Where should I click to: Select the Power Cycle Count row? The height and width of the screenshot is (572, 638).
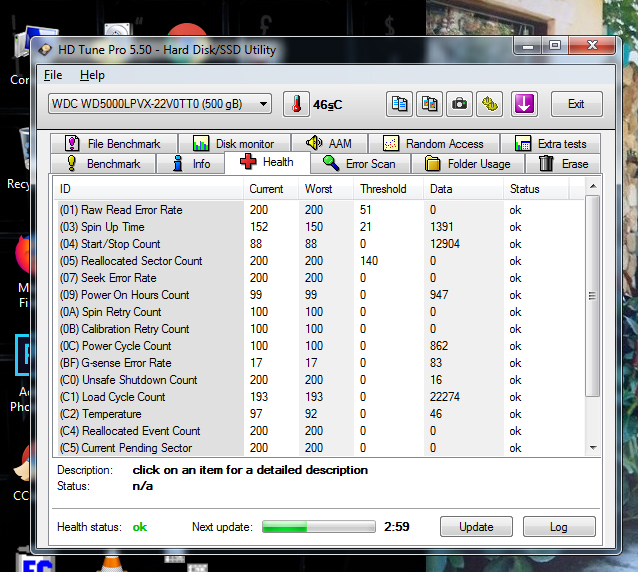coord(319,346)
